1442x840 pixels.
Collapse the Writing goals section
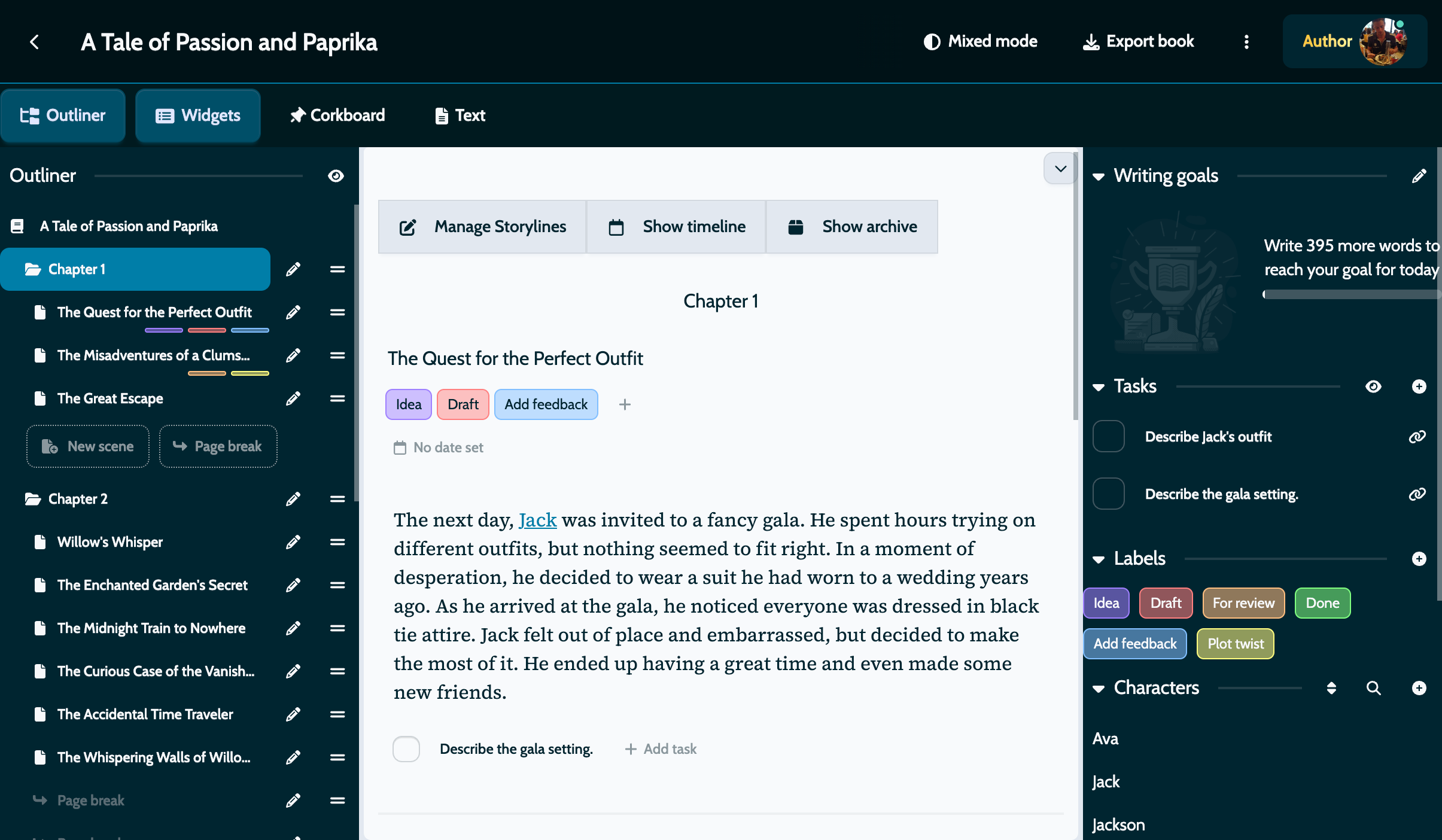click(1100, 175)
